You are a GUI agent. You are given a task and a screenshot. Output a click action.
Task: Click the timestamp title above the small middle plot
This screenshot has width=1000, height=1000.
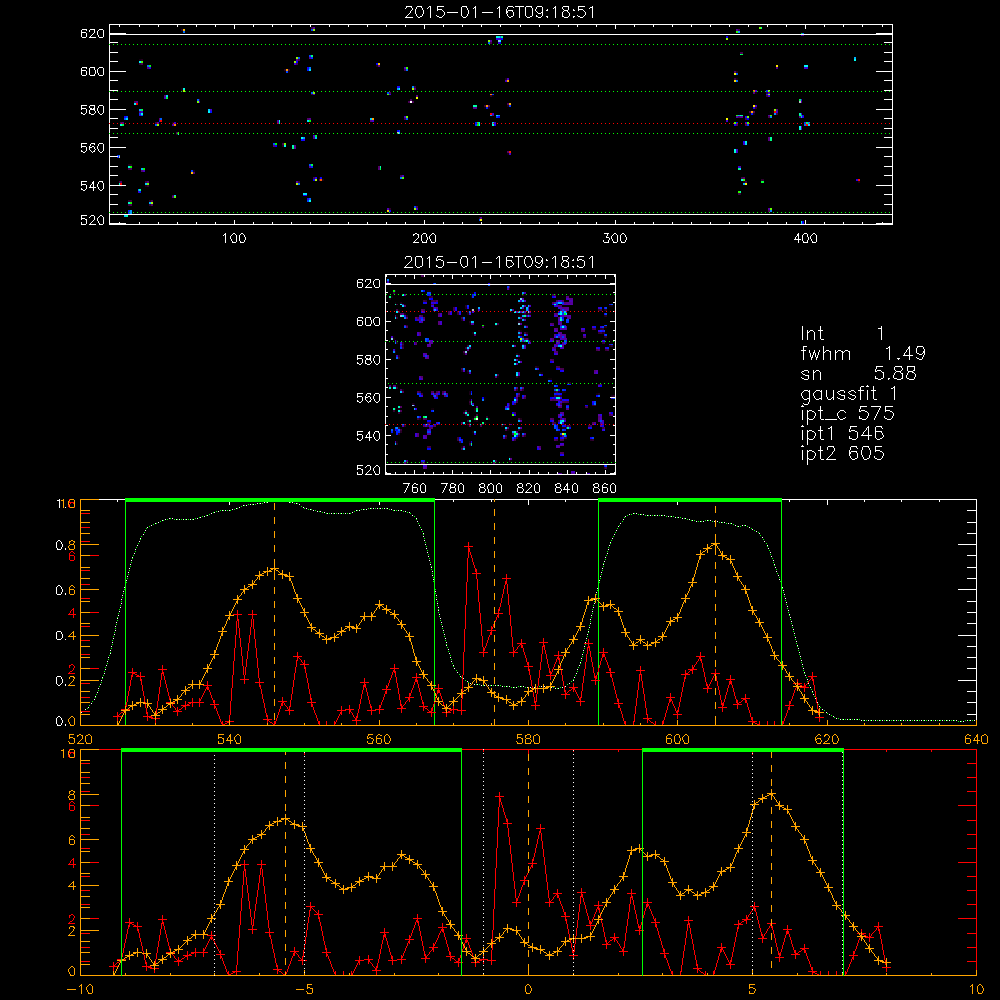tap(499, 262)
